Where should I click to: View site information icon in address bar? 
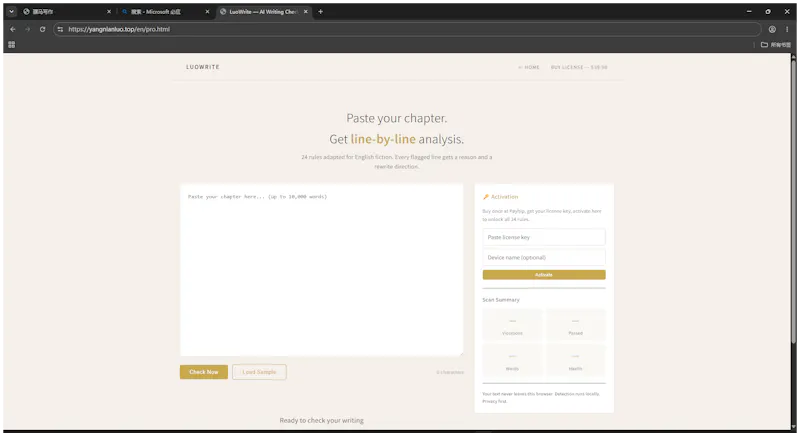click(x=60, y=30)
